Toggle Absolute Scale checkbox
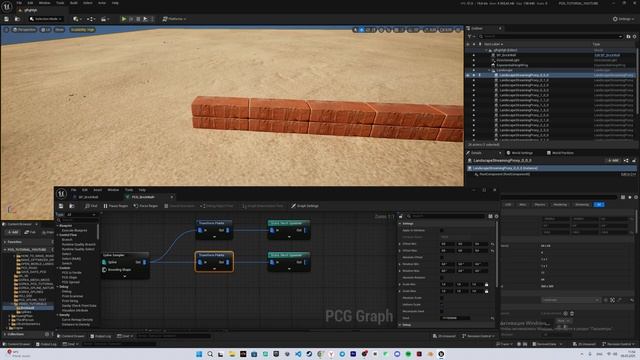Screen dimensions: 640x360 pos(442,298)
